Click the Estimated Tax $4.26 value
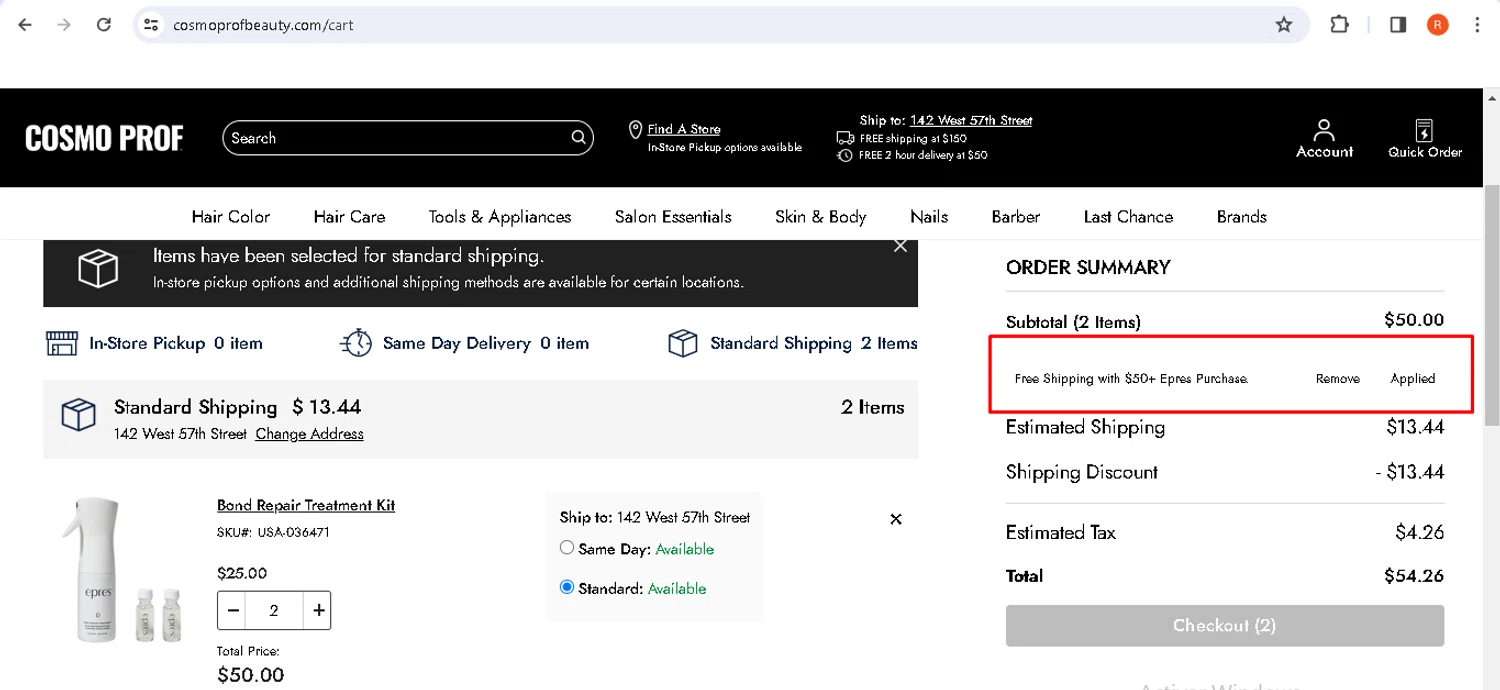This screenshot has height=690, width=1500. click(1420, 533)
